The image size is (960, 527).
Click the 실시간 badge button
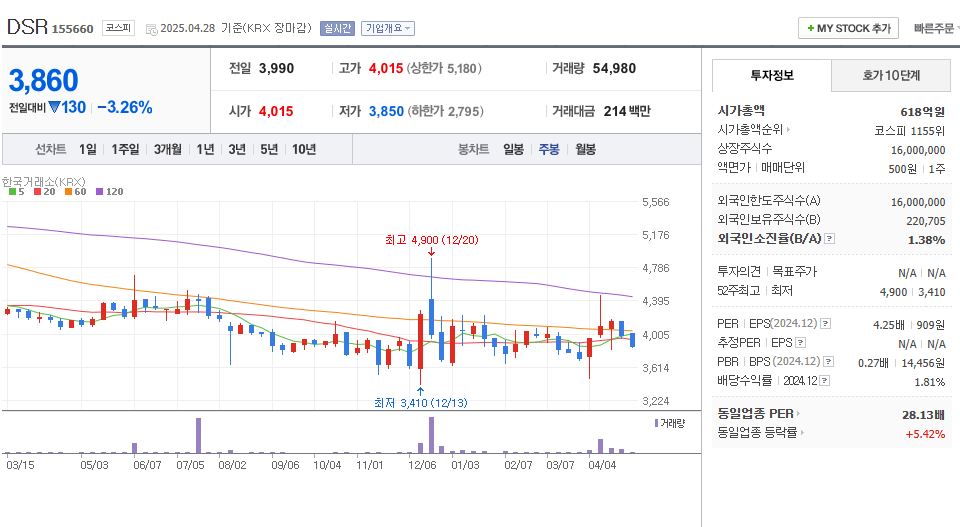coord(337,28)
